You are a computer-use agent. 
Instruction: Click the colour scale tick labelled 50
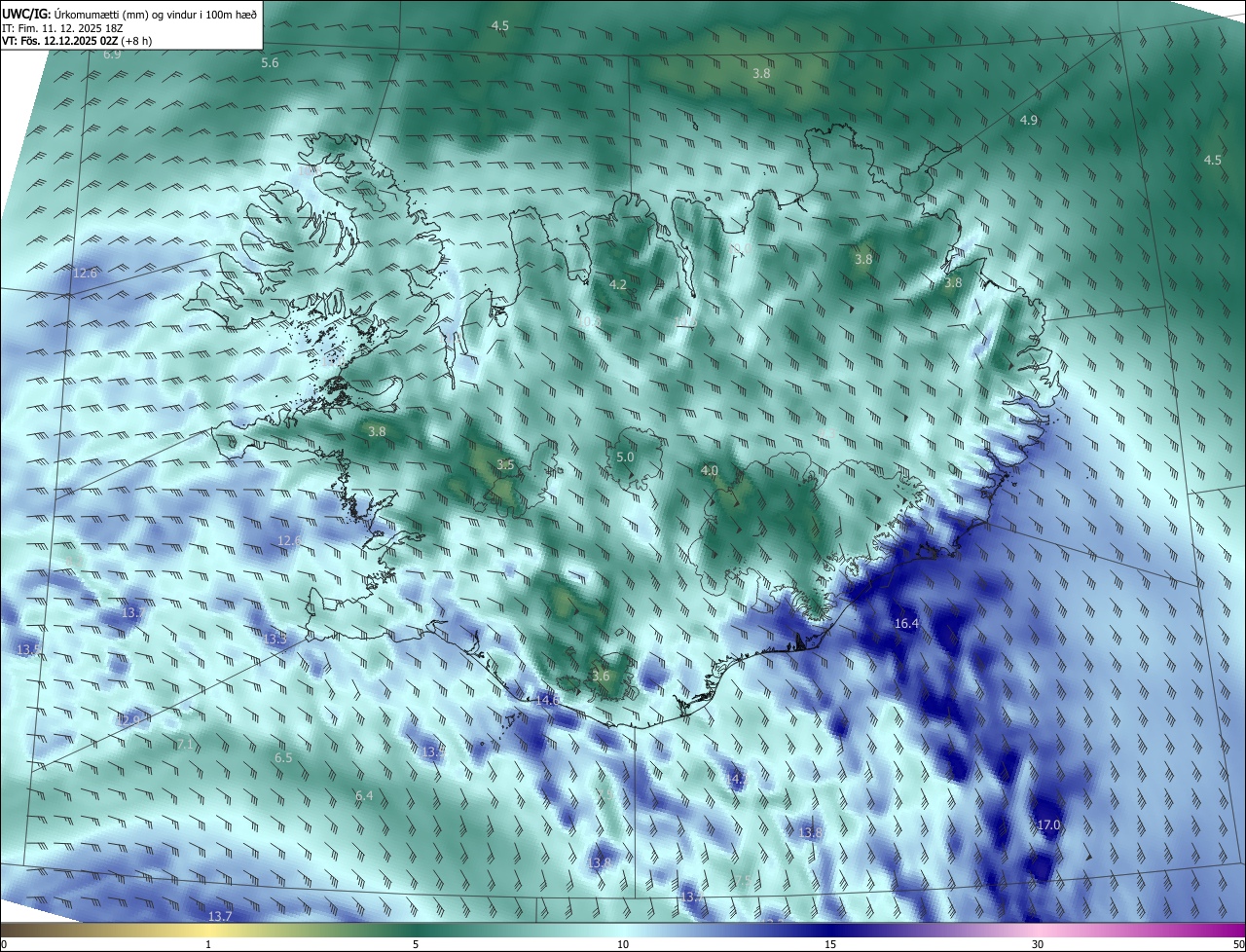pos(1238,944)
